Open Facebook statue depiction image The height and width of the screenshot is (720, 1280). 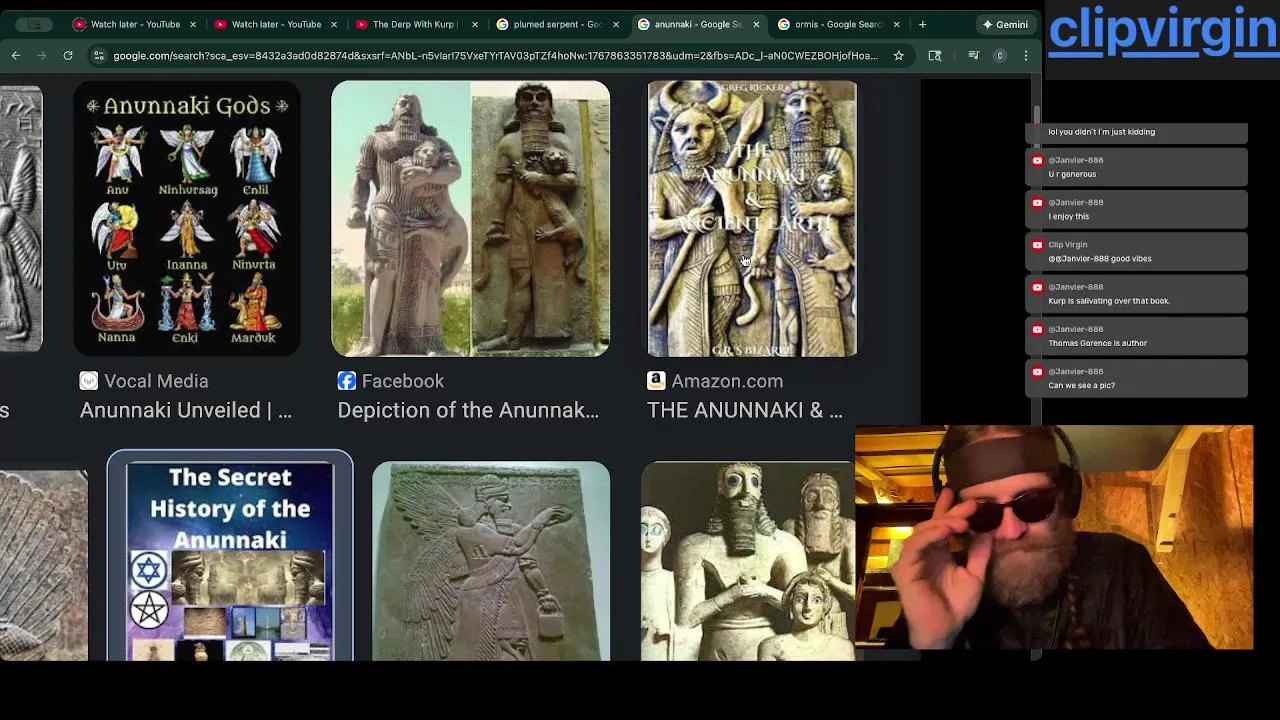[470, 218]
